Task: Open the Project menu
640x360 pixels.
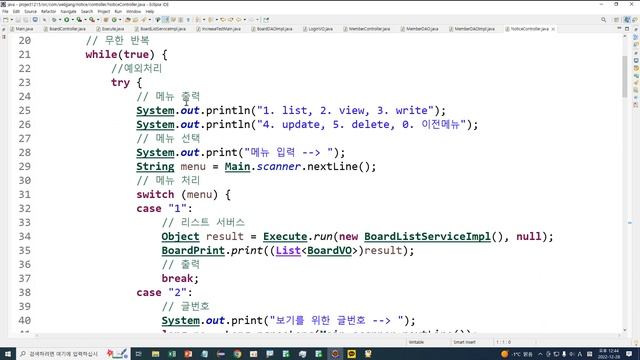Action: coord(104,11)
